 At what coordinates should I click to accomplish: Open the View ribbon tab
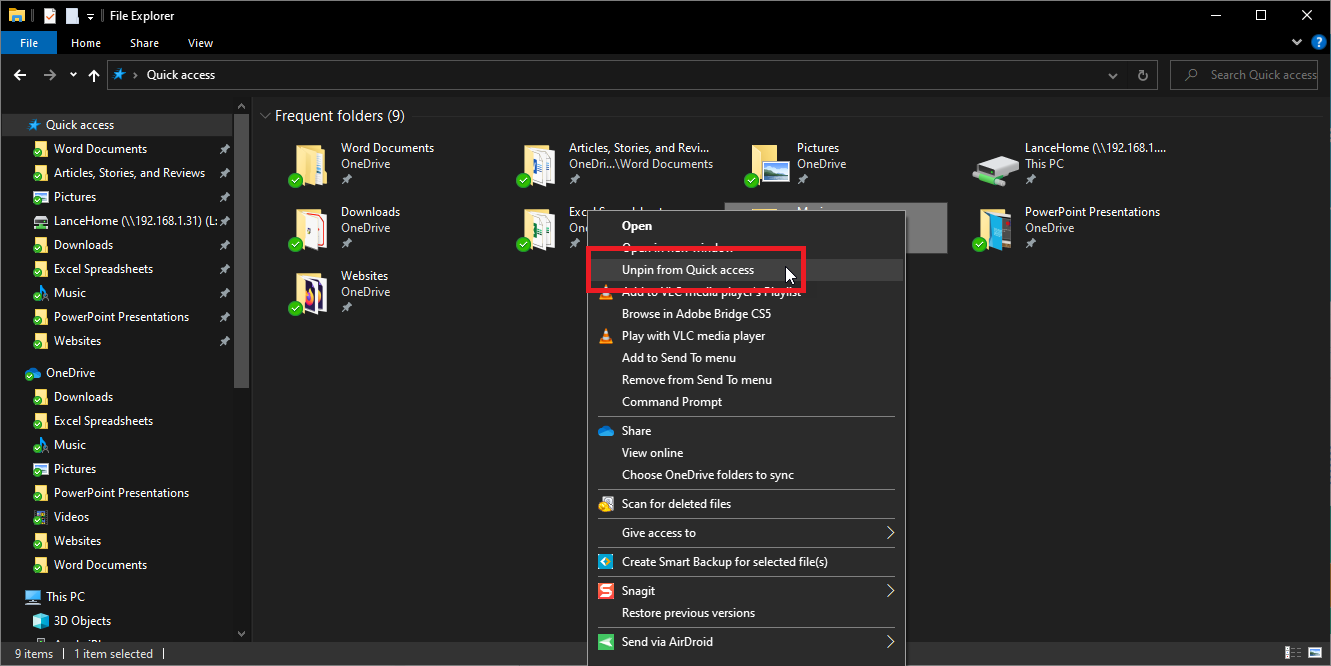[200, 43]
